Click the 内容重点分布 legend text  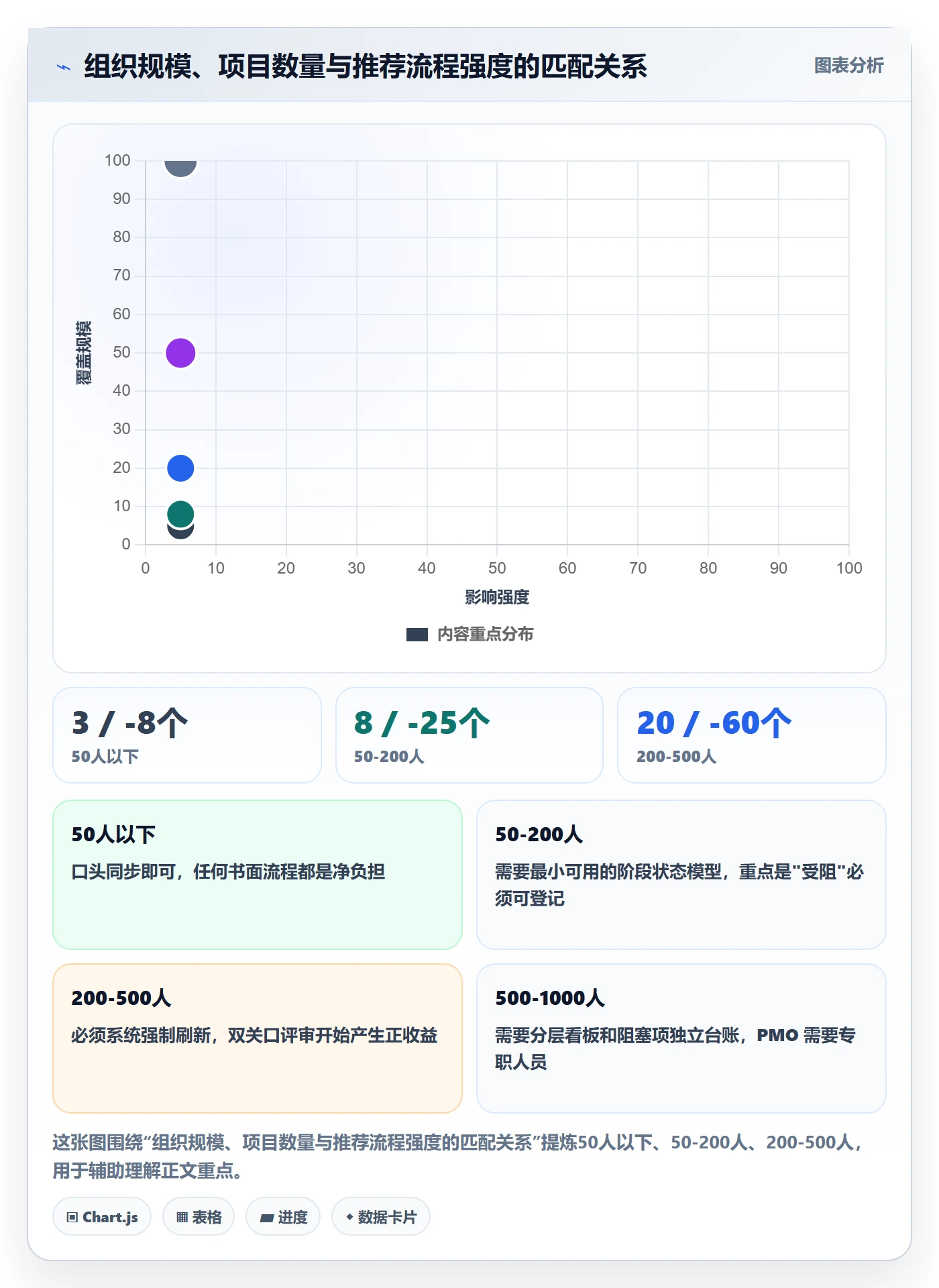coord(485,635)
